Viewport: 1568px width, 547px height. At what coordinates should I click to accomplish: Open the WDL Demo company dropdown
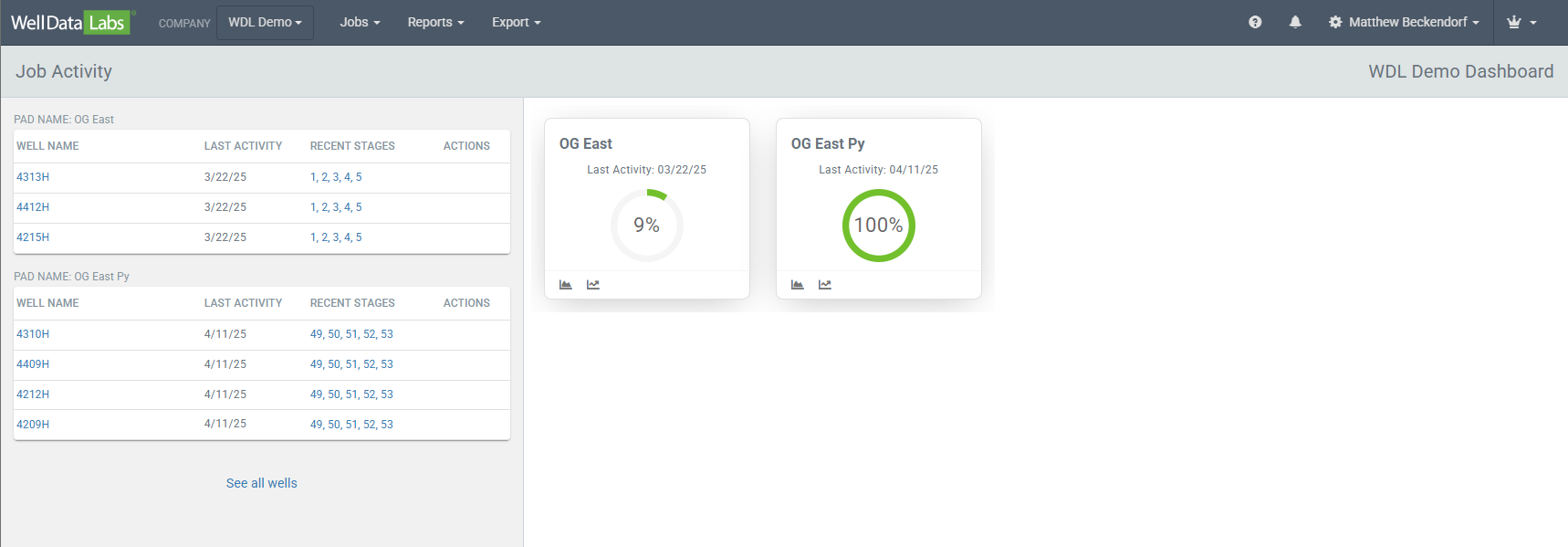[265, 22]
